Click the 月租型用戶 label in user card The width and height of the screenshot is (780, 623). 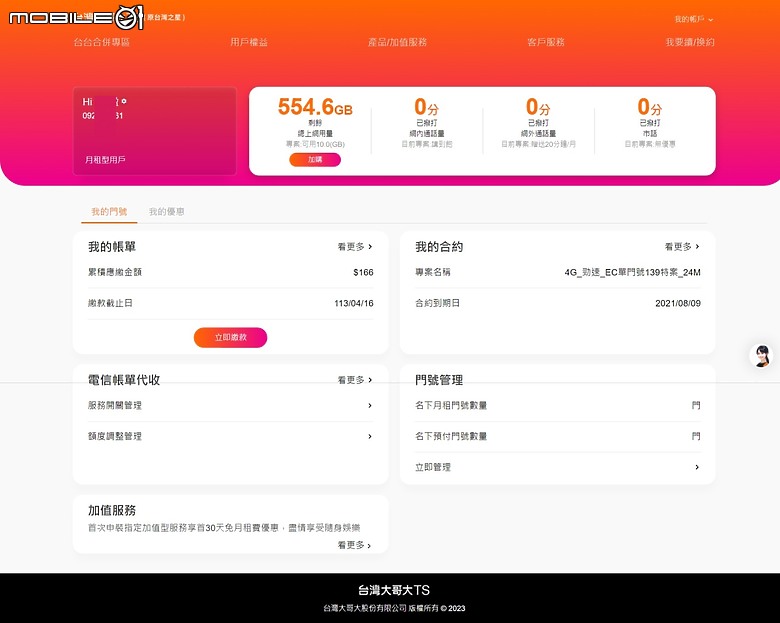coord(105,160)
